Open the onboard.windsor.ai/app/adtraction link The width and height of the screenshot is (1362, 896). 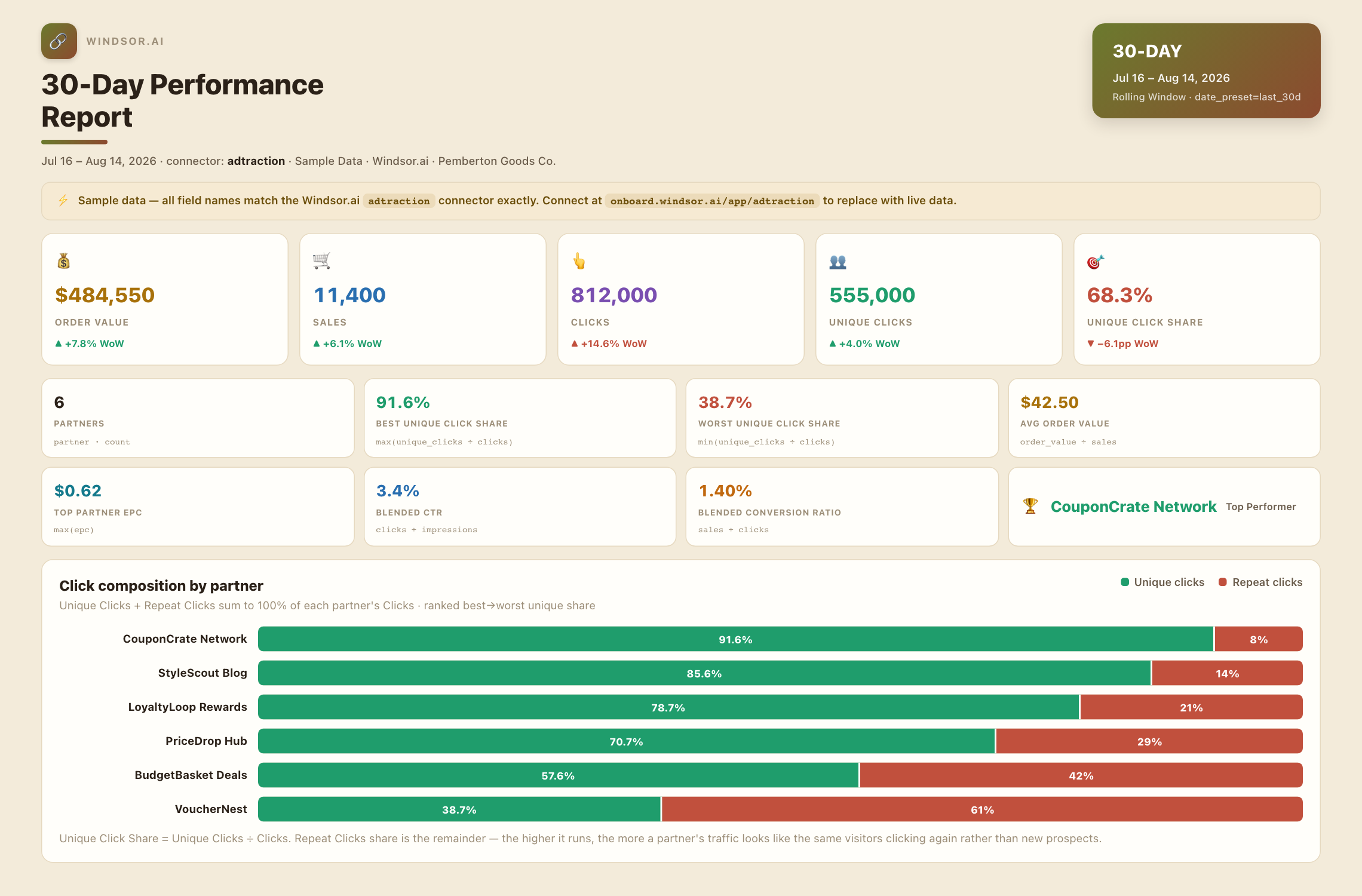click(x=712, y=201)
